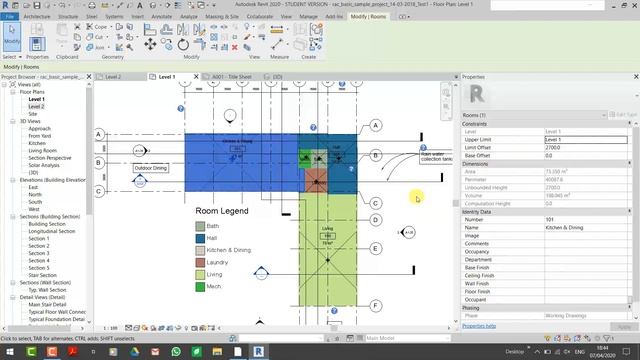Viewport: 640px width, 360px height.
Task: Click the 1 : 100 view scale button
Action: 110,328
